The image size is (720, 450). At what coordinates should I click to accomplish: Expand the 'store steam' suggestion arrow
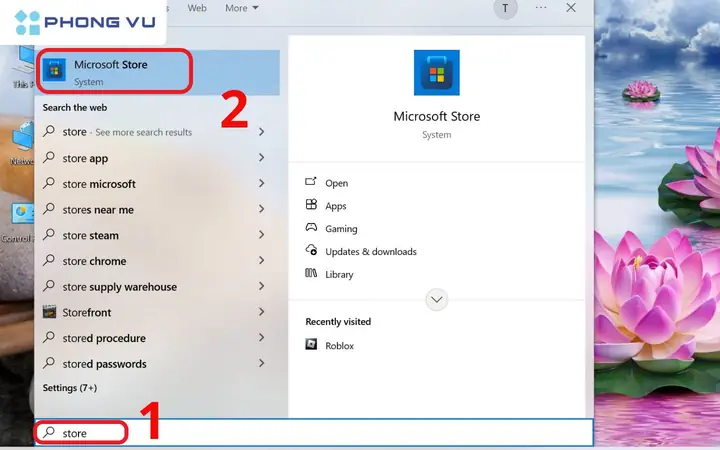click(261, 235)
